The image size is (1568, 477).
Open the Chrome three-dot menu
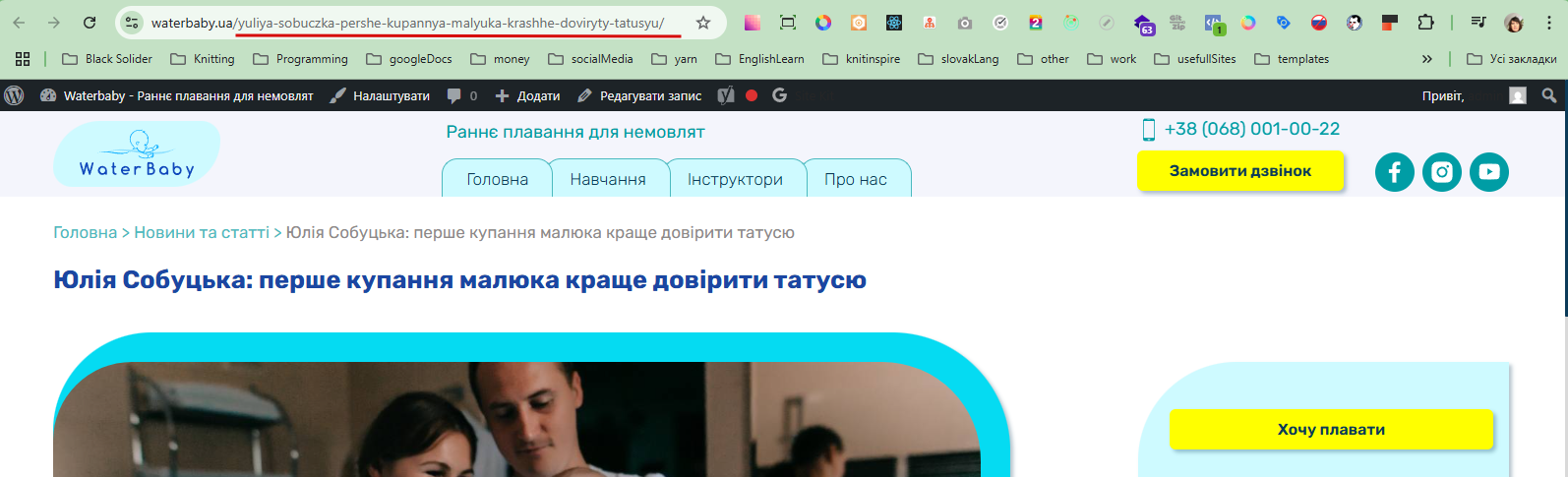[1548, 23]
